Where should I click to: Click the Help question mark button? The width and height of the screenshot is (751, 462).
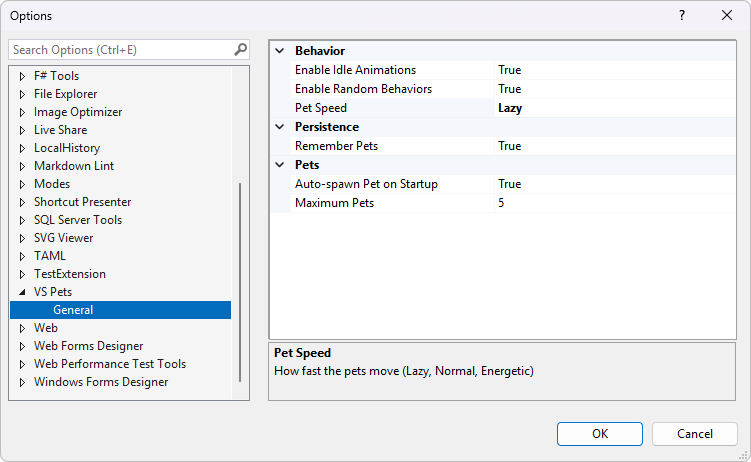coord(681,15)
